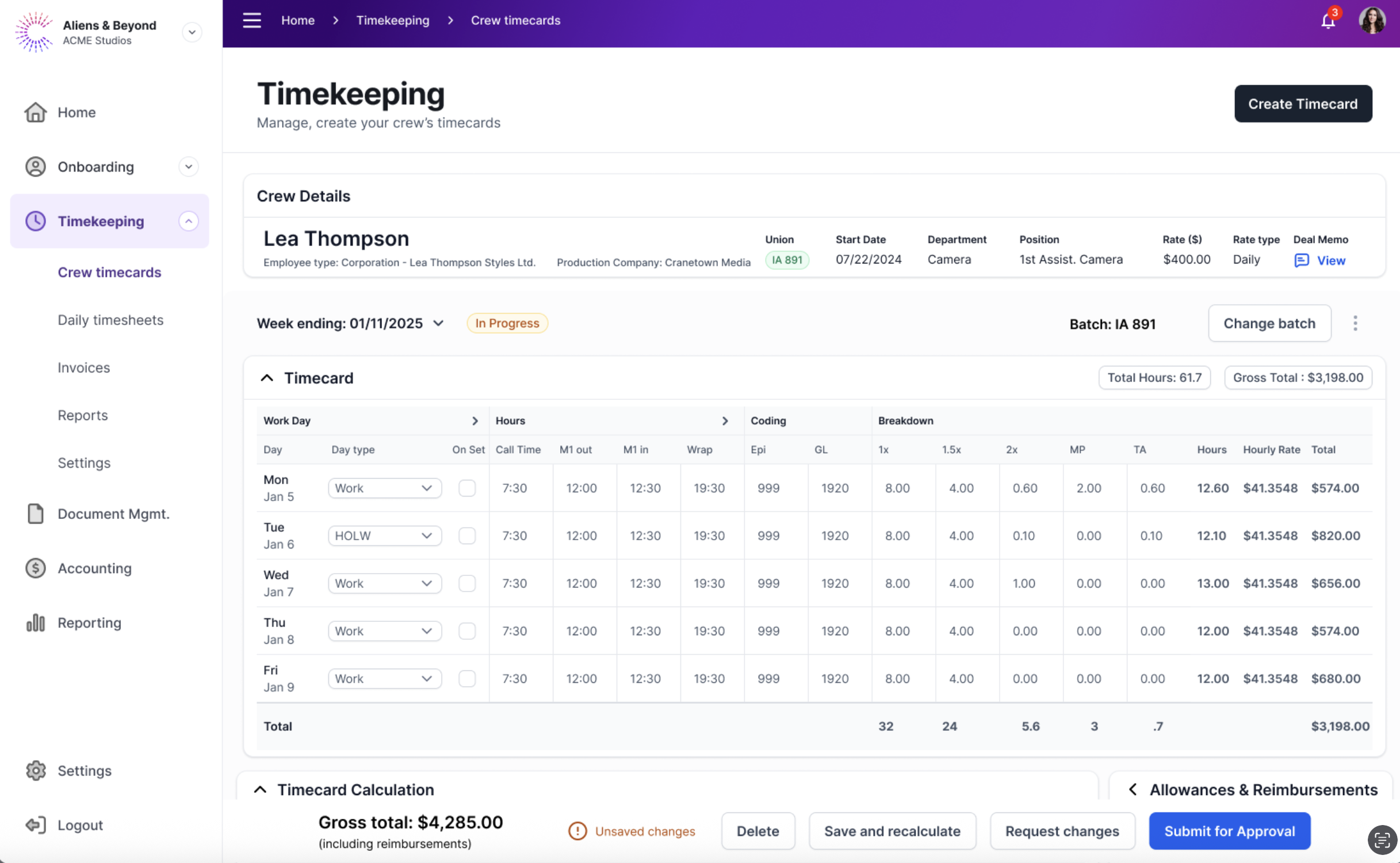1400x863 pixels.
Task: Open the three-dot batch options menu
Action: coord(1355,323)
